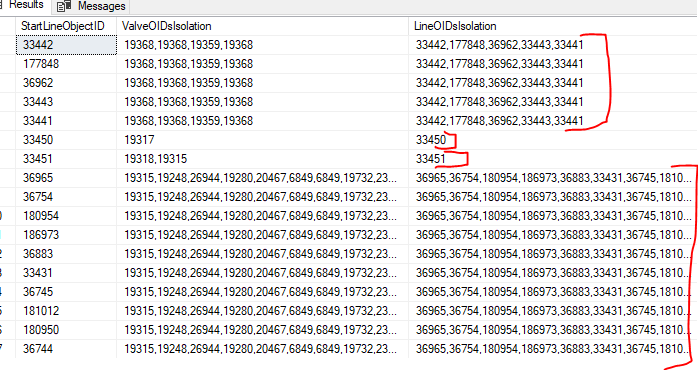The image size is (698, 370).
Task: Switch to the Messages tab
Action: pos(92,6)
